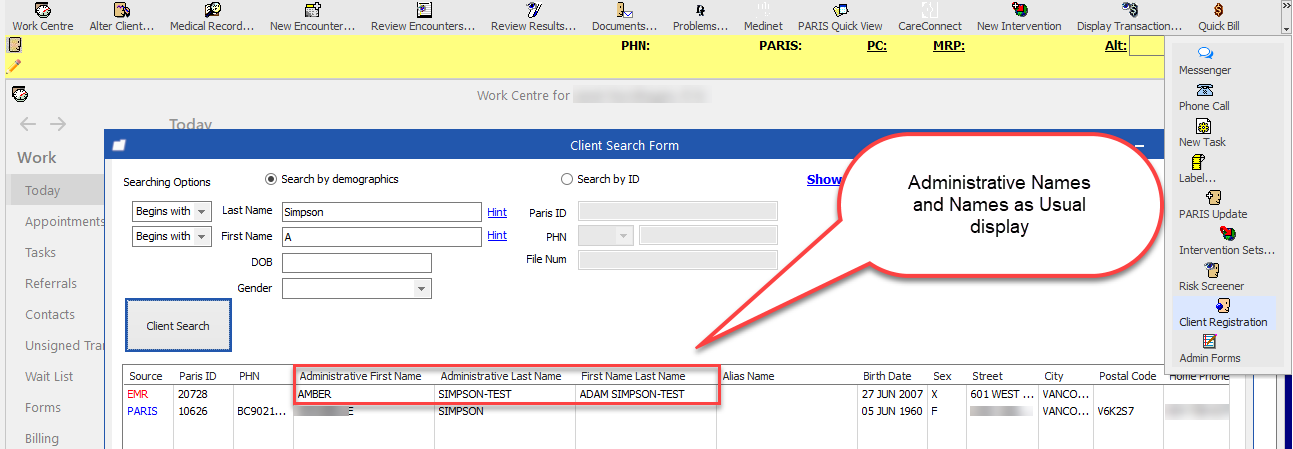
Task: Click the Hint link beside Last Name
Action: tap(497, 212)
